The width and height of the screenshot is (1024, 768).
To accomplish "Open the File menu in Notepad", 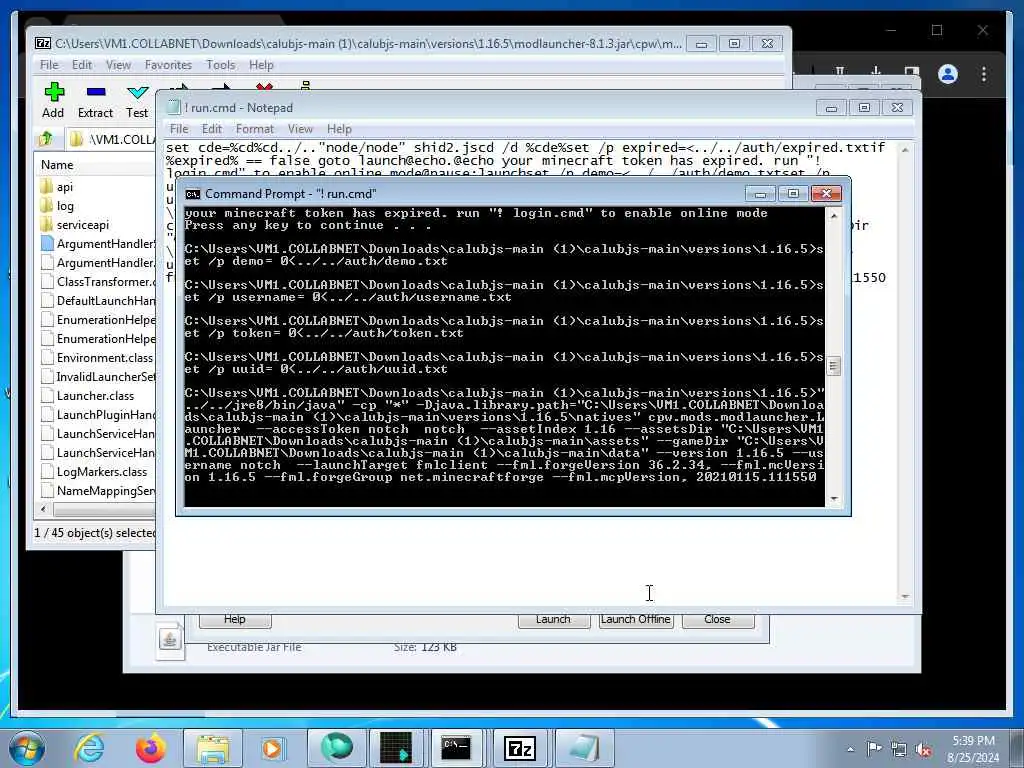I will [179, 129].
